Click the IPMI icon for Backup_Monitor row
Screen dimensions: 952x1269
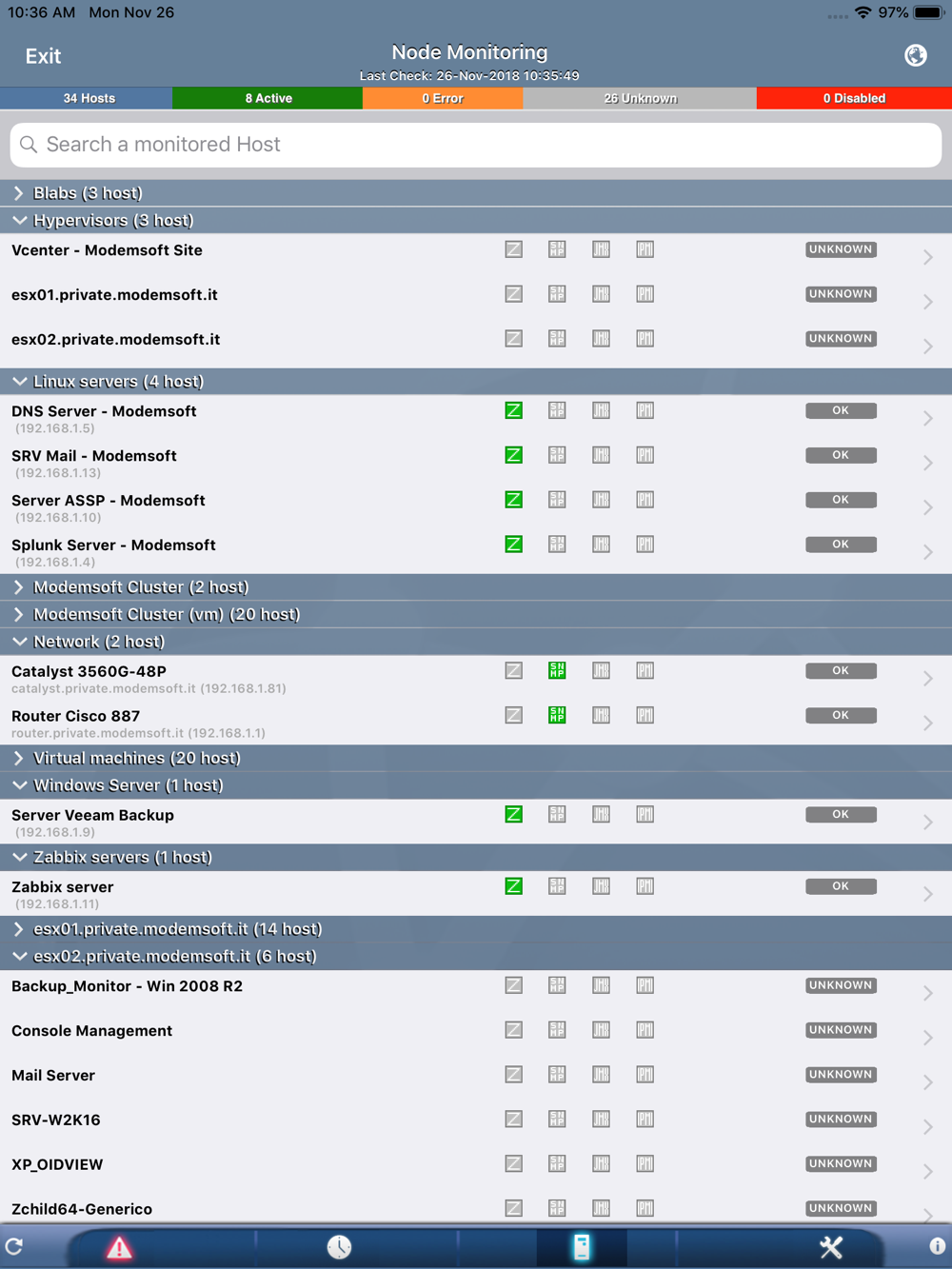click(645, 985)
